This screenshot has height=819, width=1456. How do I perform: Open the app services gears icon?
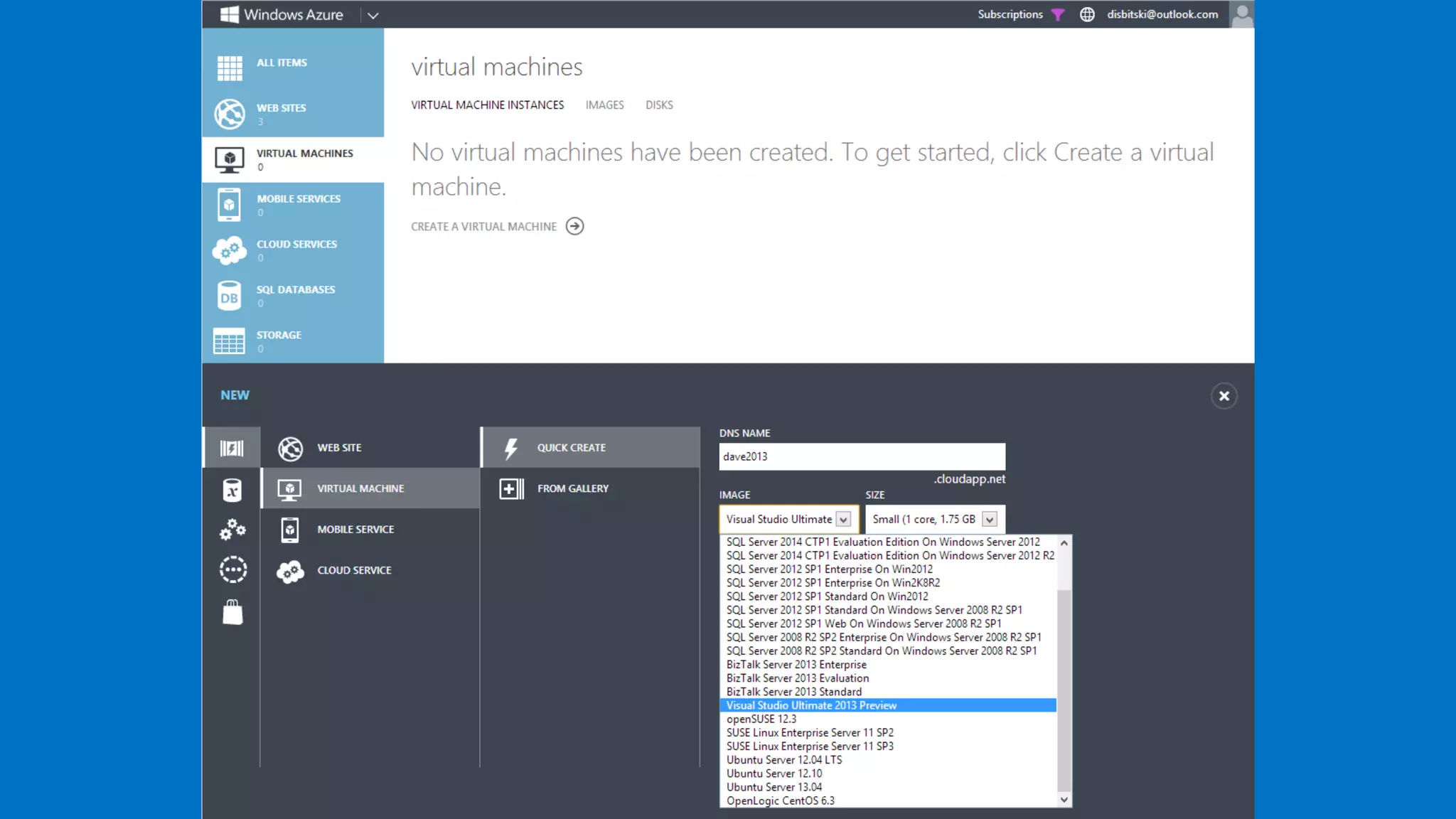pyautogui.click(x=232, y=530)
